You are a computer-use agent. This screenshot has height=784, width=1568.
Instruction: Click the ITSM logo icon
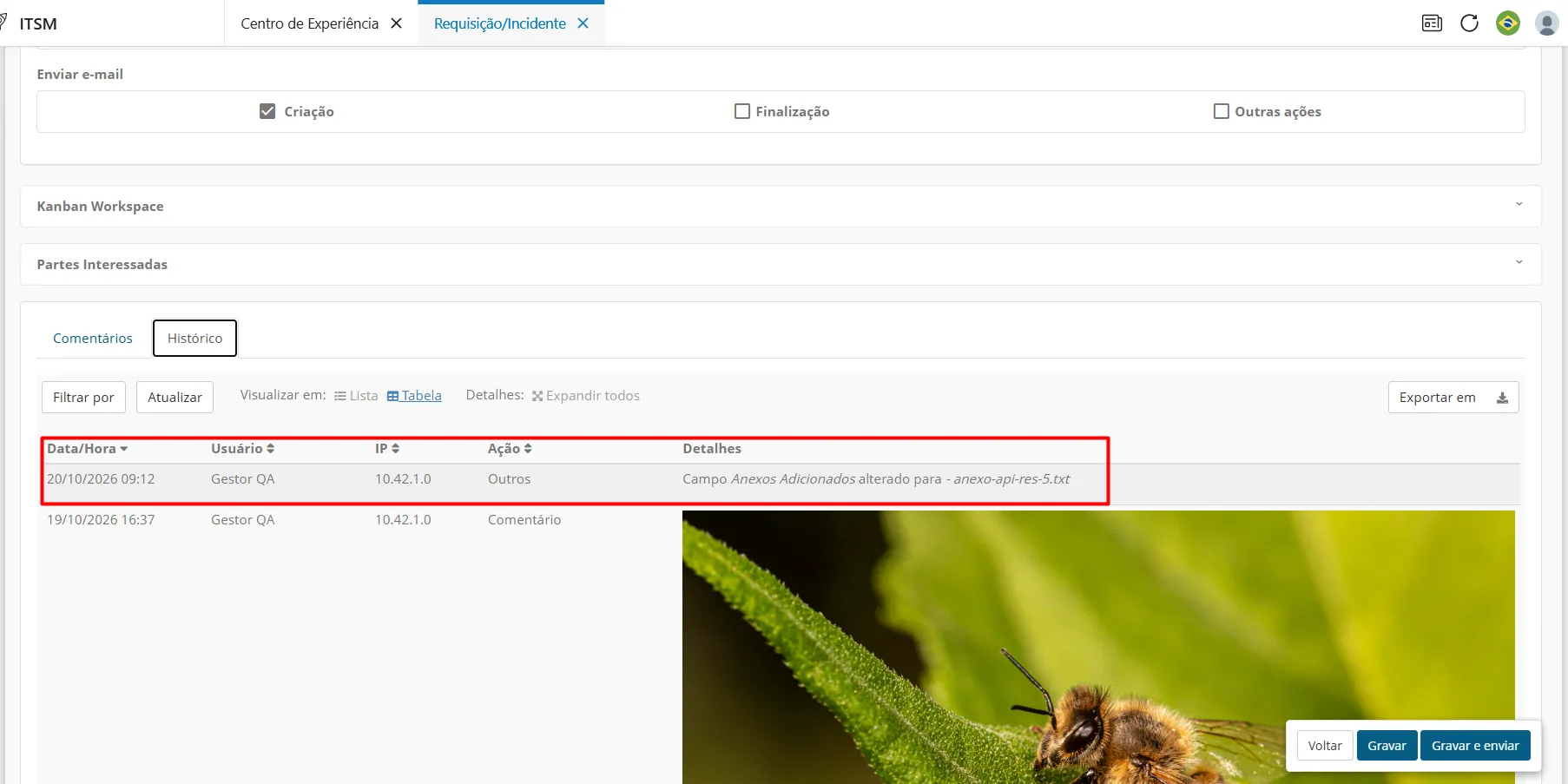pos(3,22)
